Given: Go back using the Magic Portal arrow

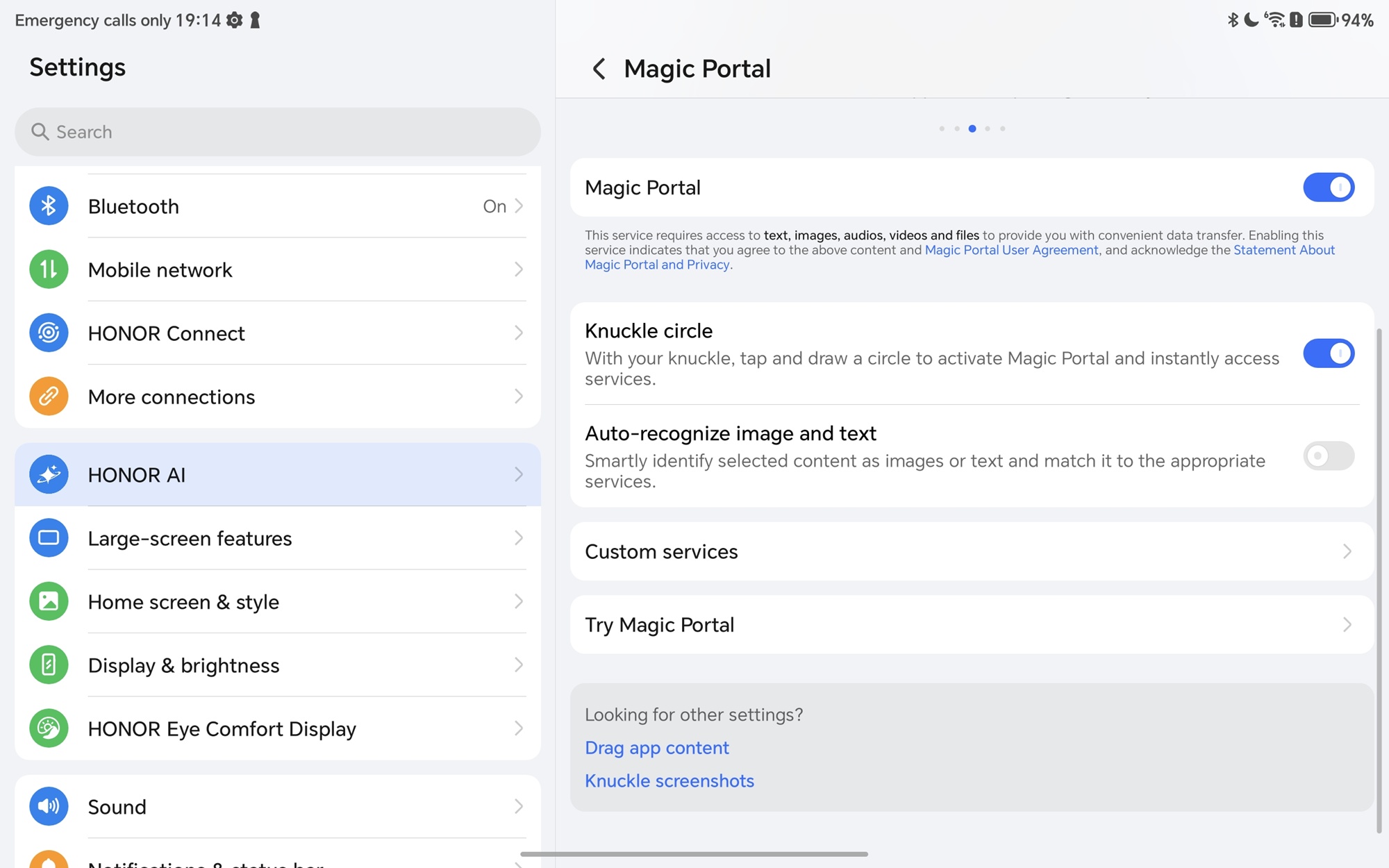Looking at the screenshot, I should 599,69.
